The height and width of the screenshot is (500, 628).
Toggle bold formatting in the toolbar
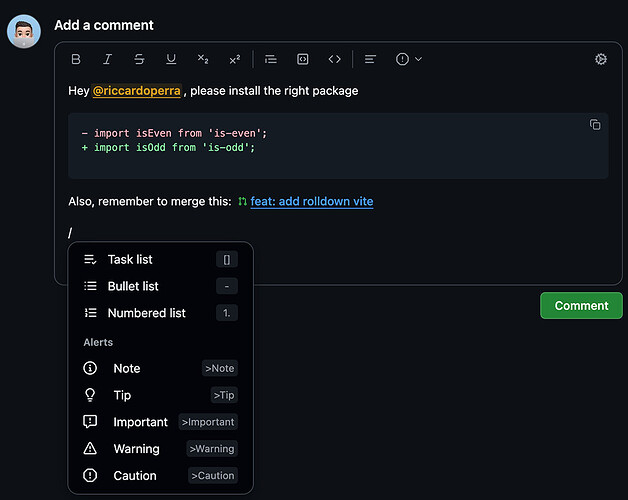(x=76, y=59)
